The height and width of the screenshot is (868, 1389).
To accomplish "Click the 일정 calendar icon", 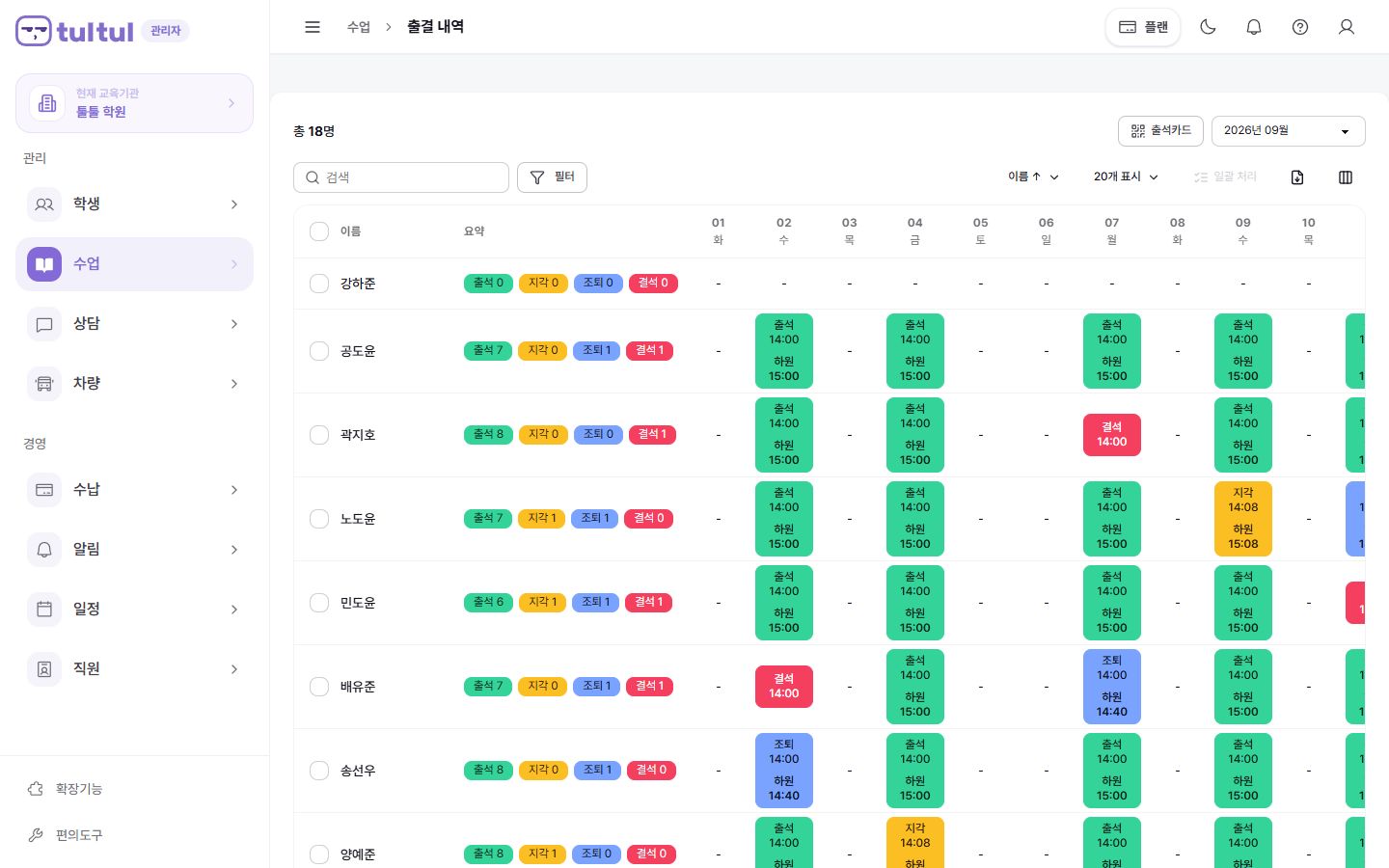I will (x=44, y=610).
